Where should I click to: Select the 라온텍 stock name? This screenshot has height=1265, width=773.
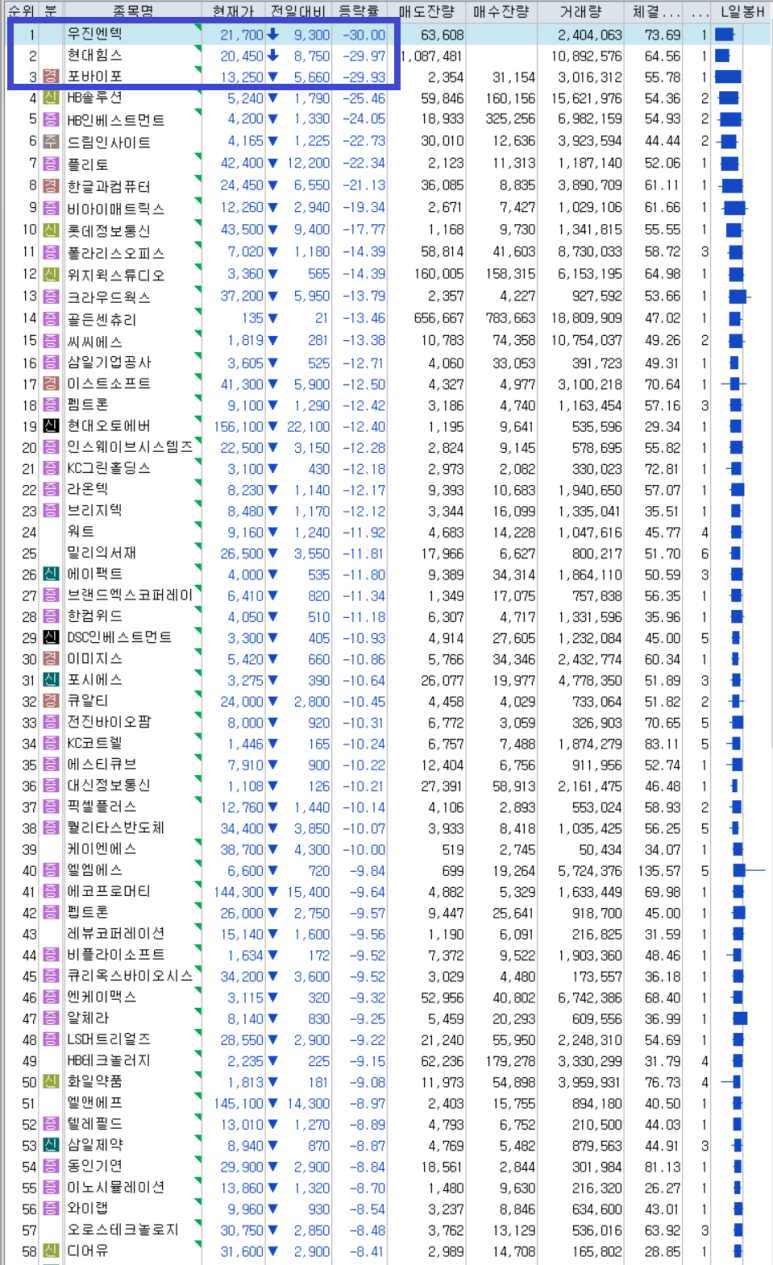(x=87, y=490)
